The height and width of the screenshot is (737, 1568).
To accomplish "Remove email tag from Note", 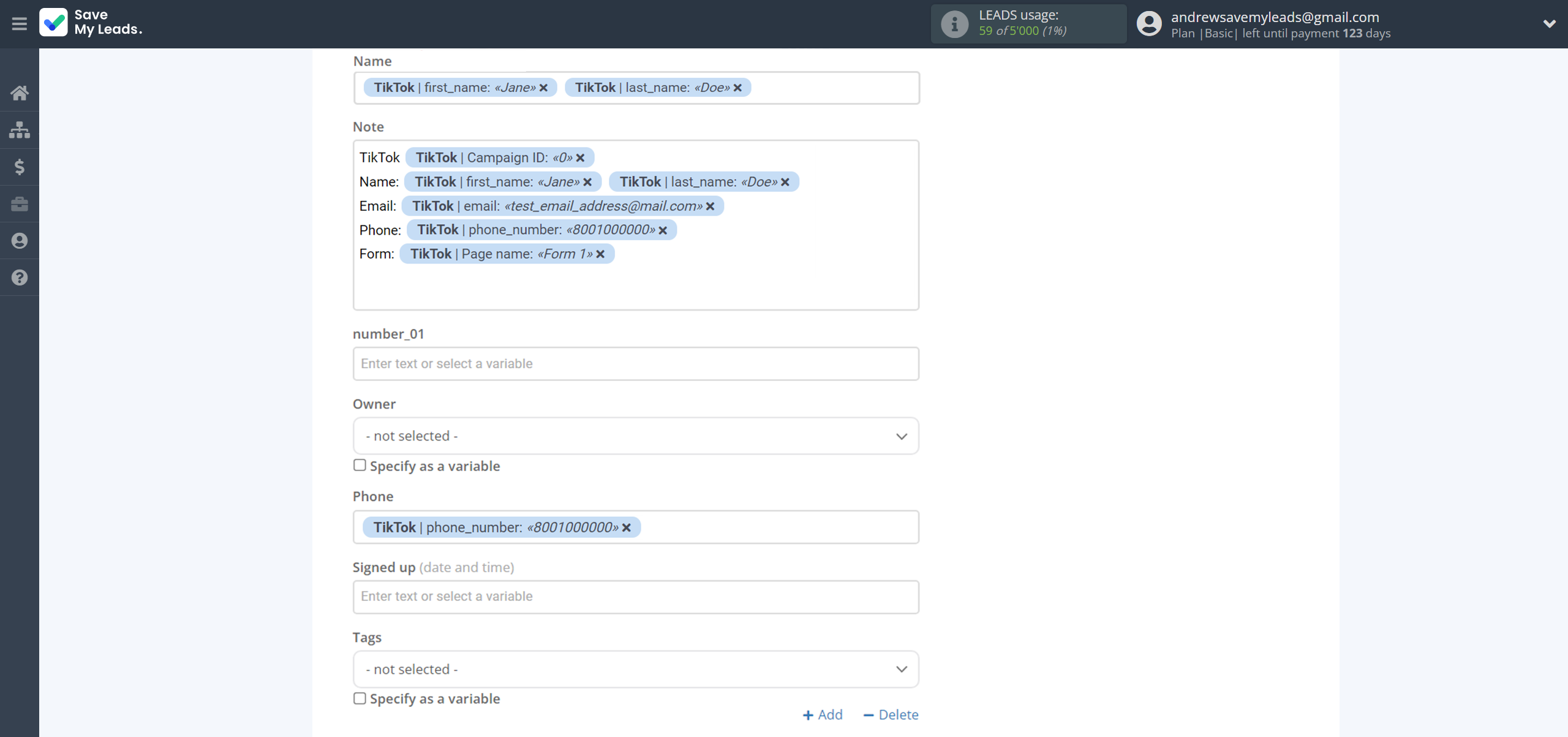I will (710, 206).
